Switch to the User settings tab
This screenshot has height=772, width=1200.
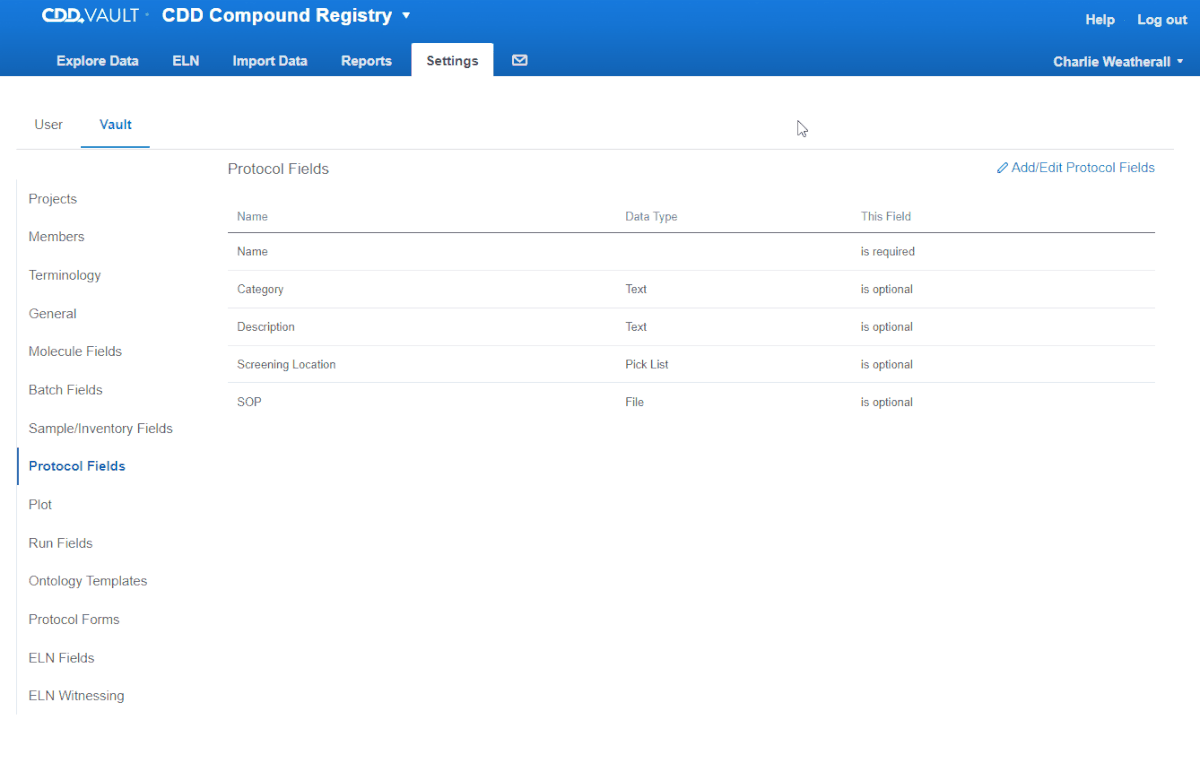(x=48, y=125)
